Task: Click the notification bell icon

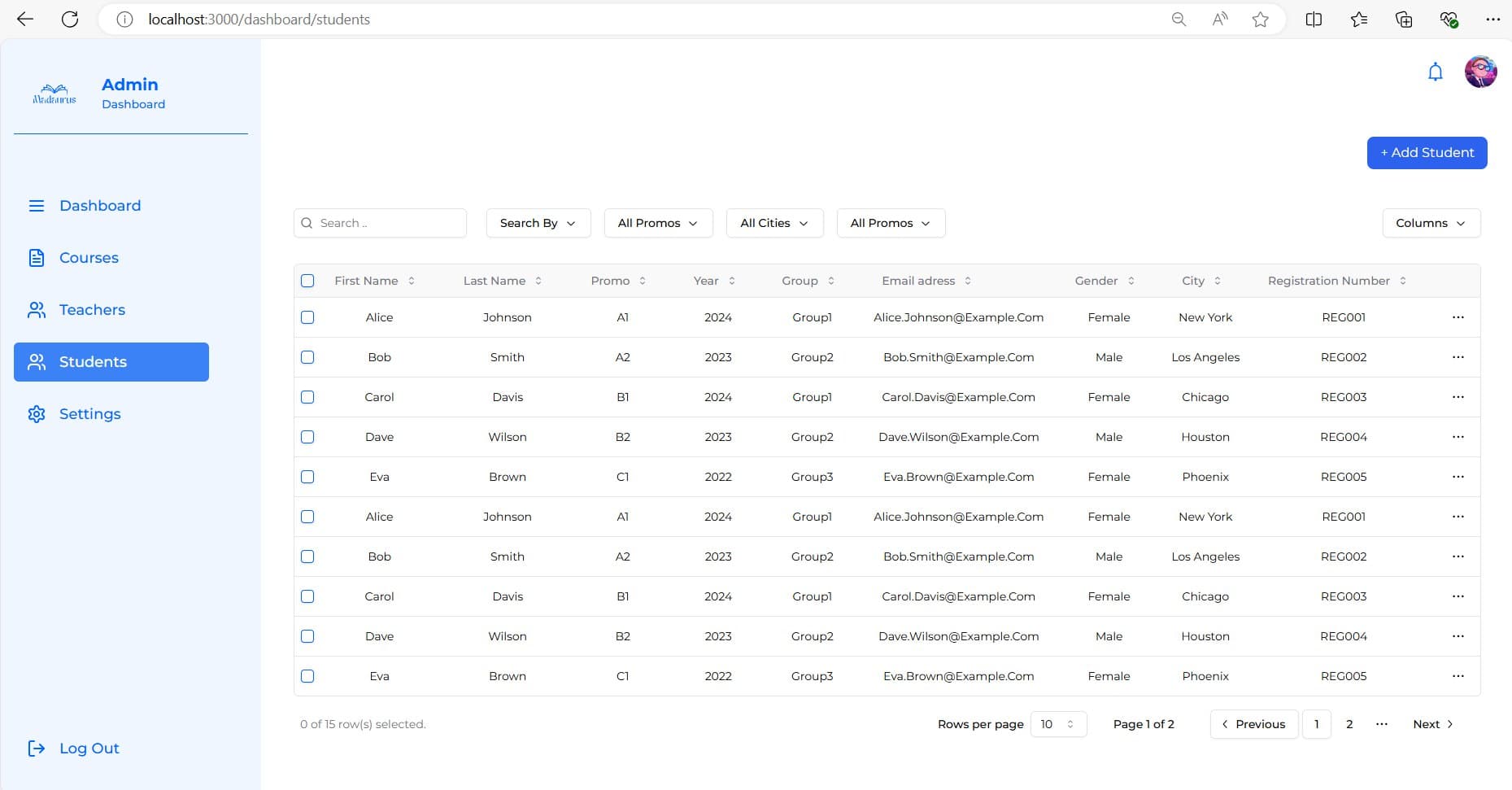Action: [1435, 72]
